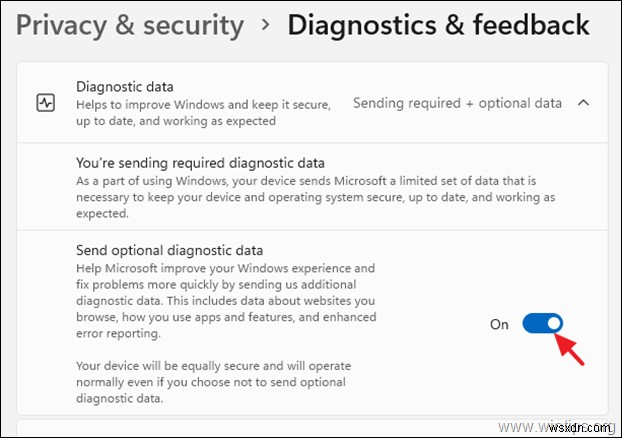Click the red arrow annotation pointer
The height and width of the screenshot is (438, 622).
pyautogui.click(x=570, y=349)
